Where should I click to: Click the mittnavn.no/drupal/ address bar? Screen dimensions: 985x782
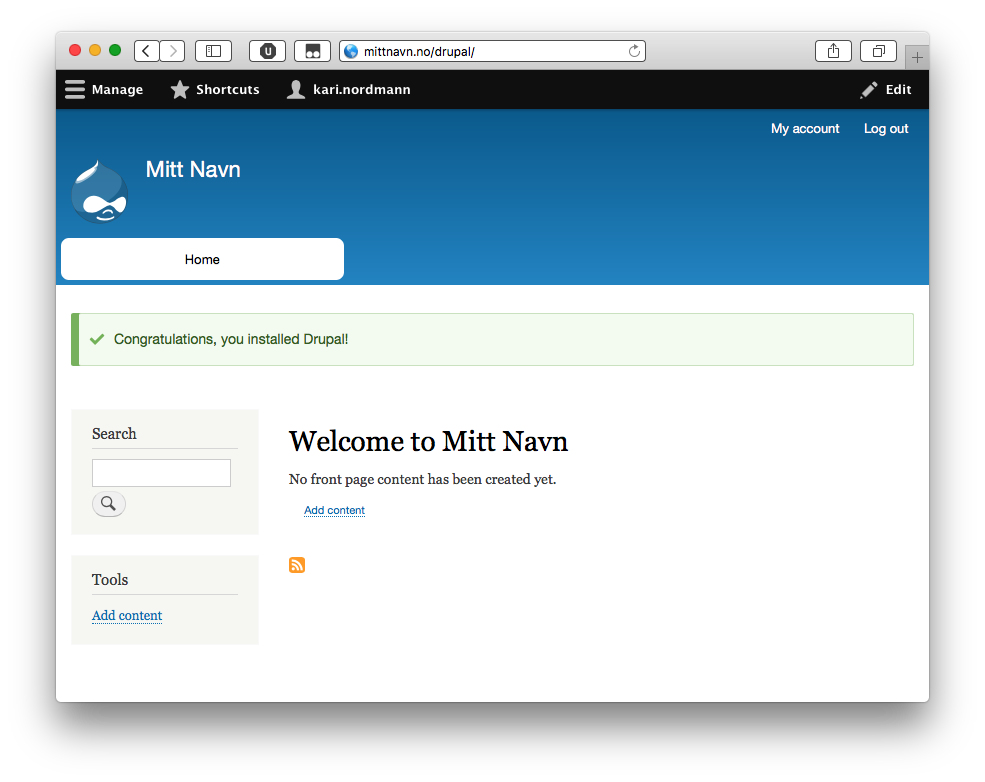(492, 51)
